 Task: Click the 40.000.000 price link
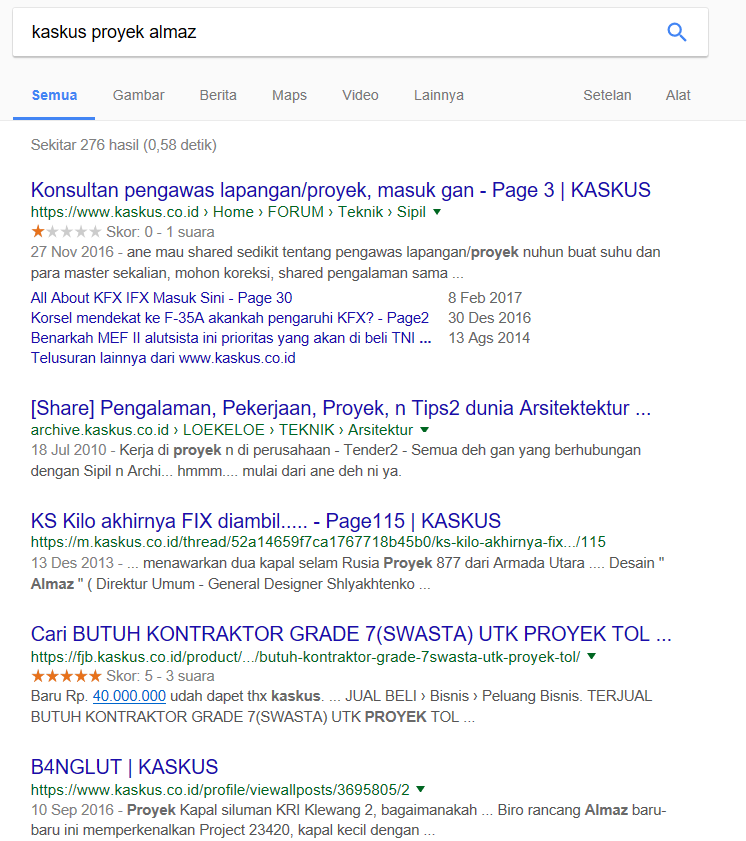(x=129, y=696)
